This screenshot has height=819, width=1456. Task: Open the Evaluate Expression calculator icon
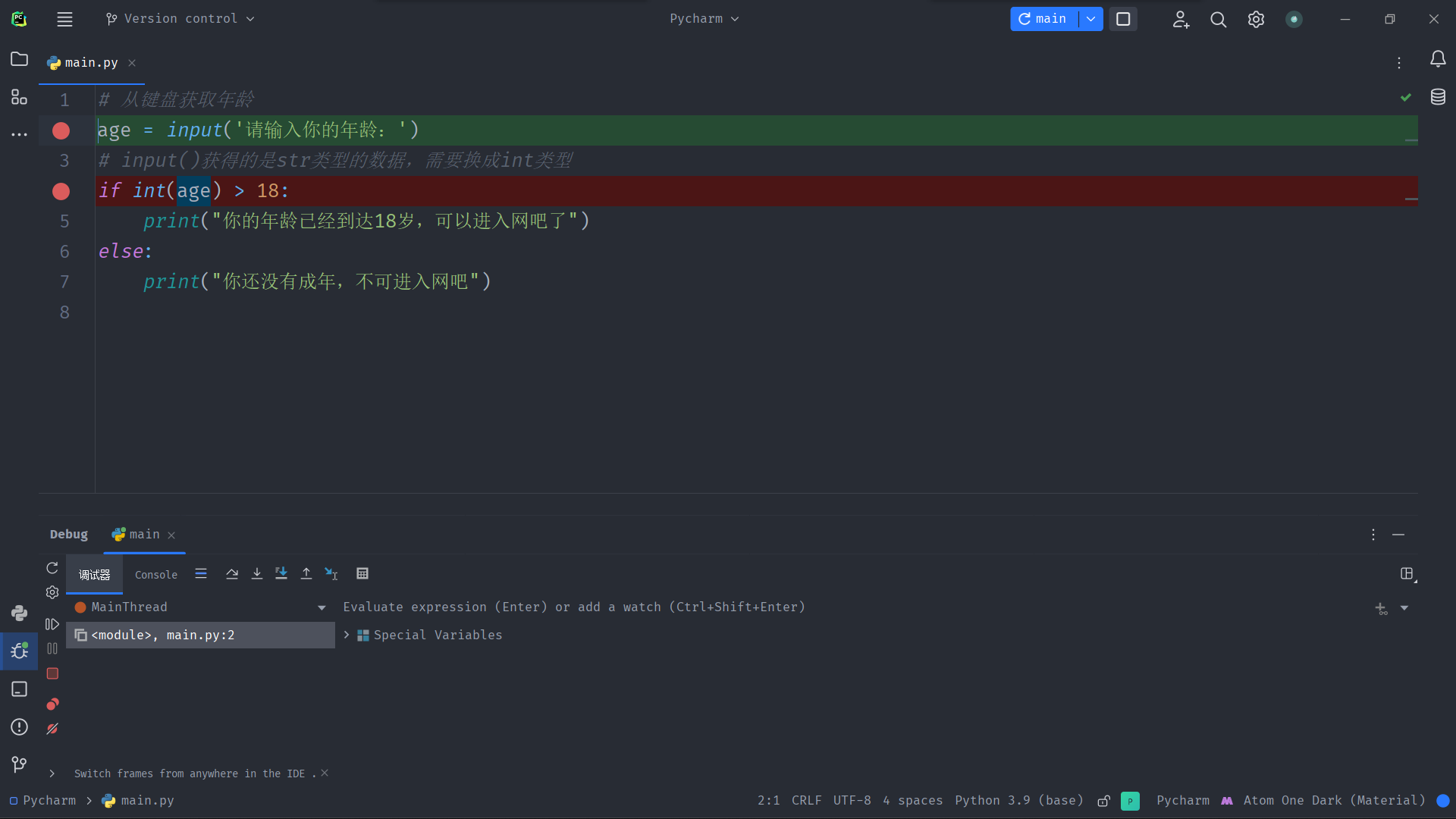[x=362, y=574]
